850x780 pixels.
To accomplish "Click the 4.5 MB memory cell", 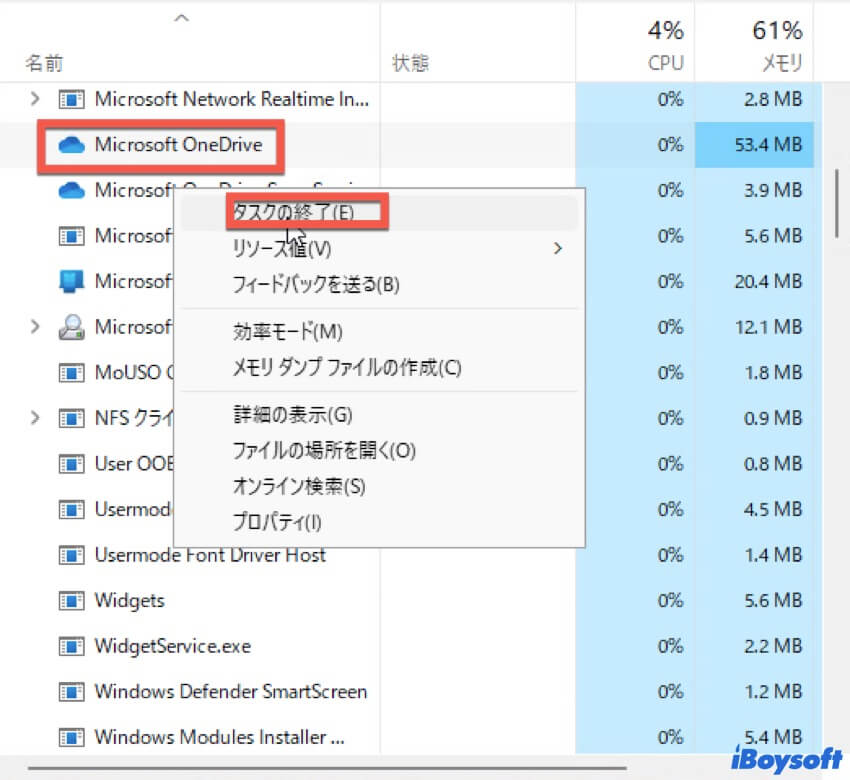I will click(x=754, y=509).
